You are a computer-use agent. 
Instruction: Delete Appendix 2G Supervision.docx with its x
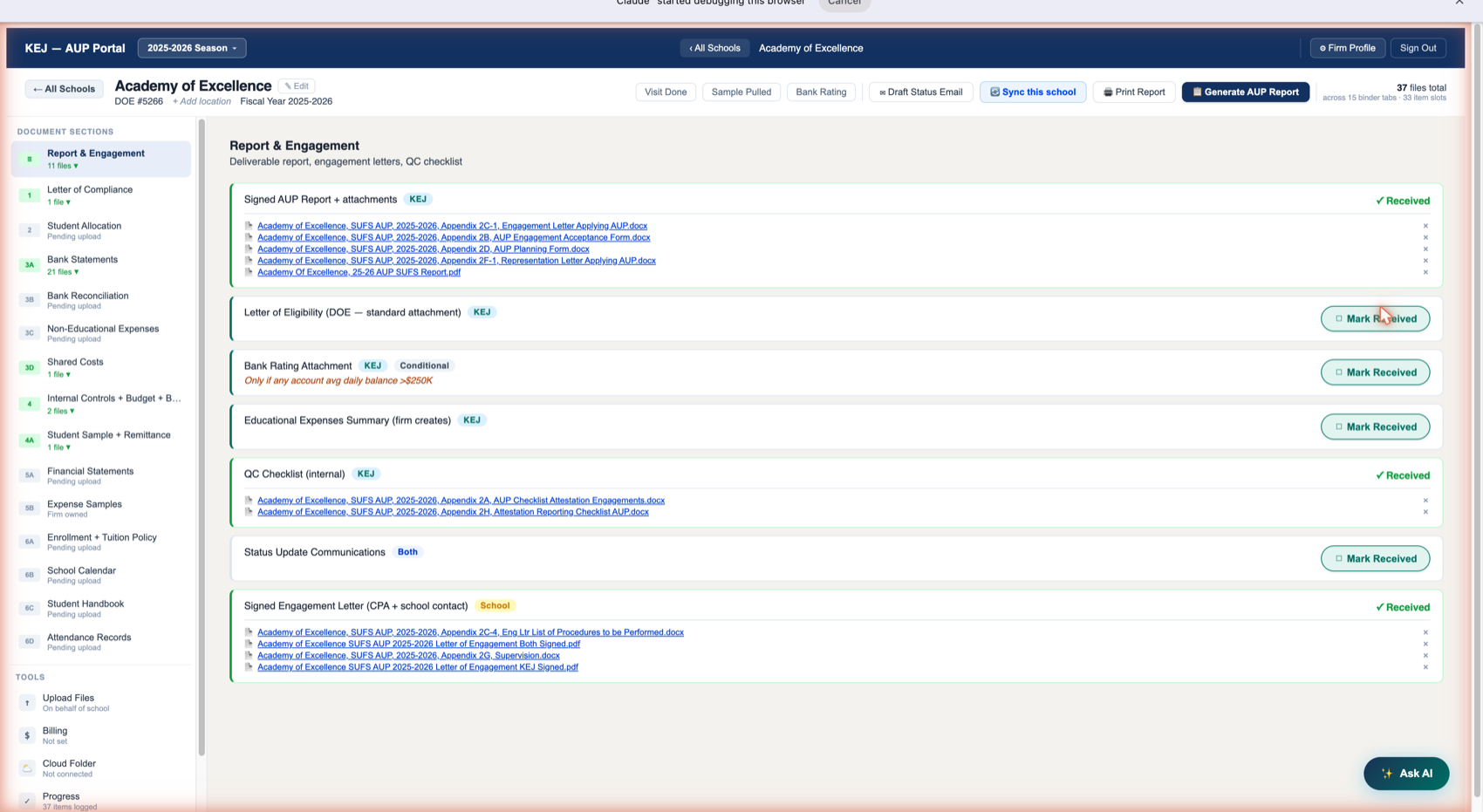tap(1425, 656)
